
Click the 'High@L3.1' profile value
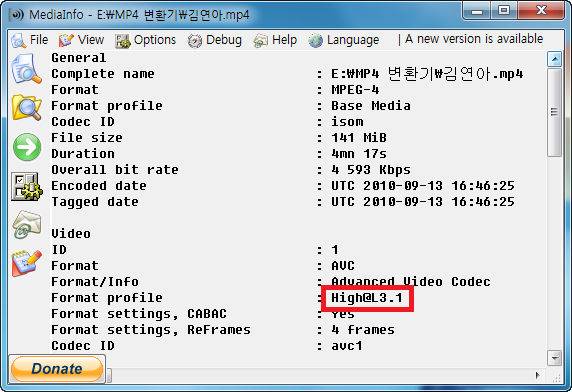[367, 298]
